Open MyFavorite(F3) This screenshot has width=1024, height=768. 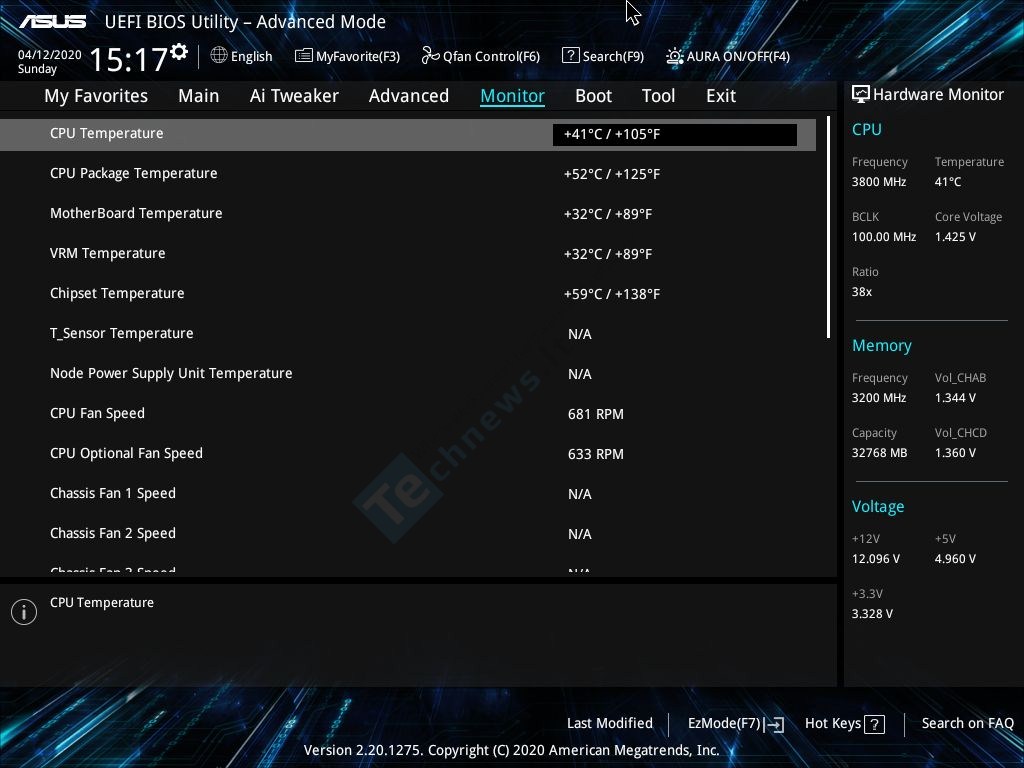(358, 57)
